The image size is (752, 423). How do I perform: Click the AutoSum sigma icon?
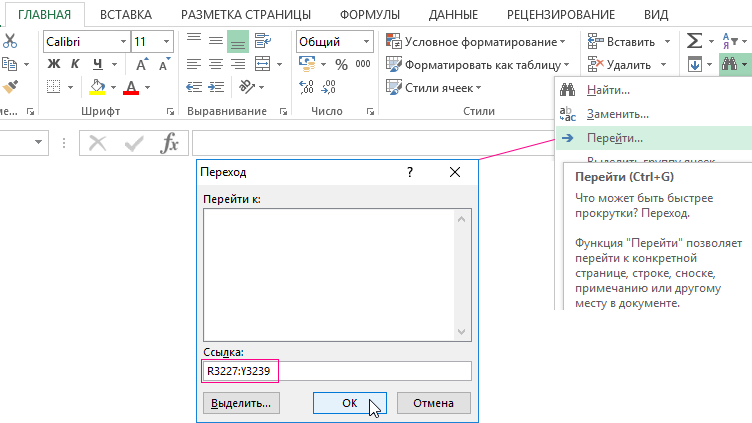694,41
